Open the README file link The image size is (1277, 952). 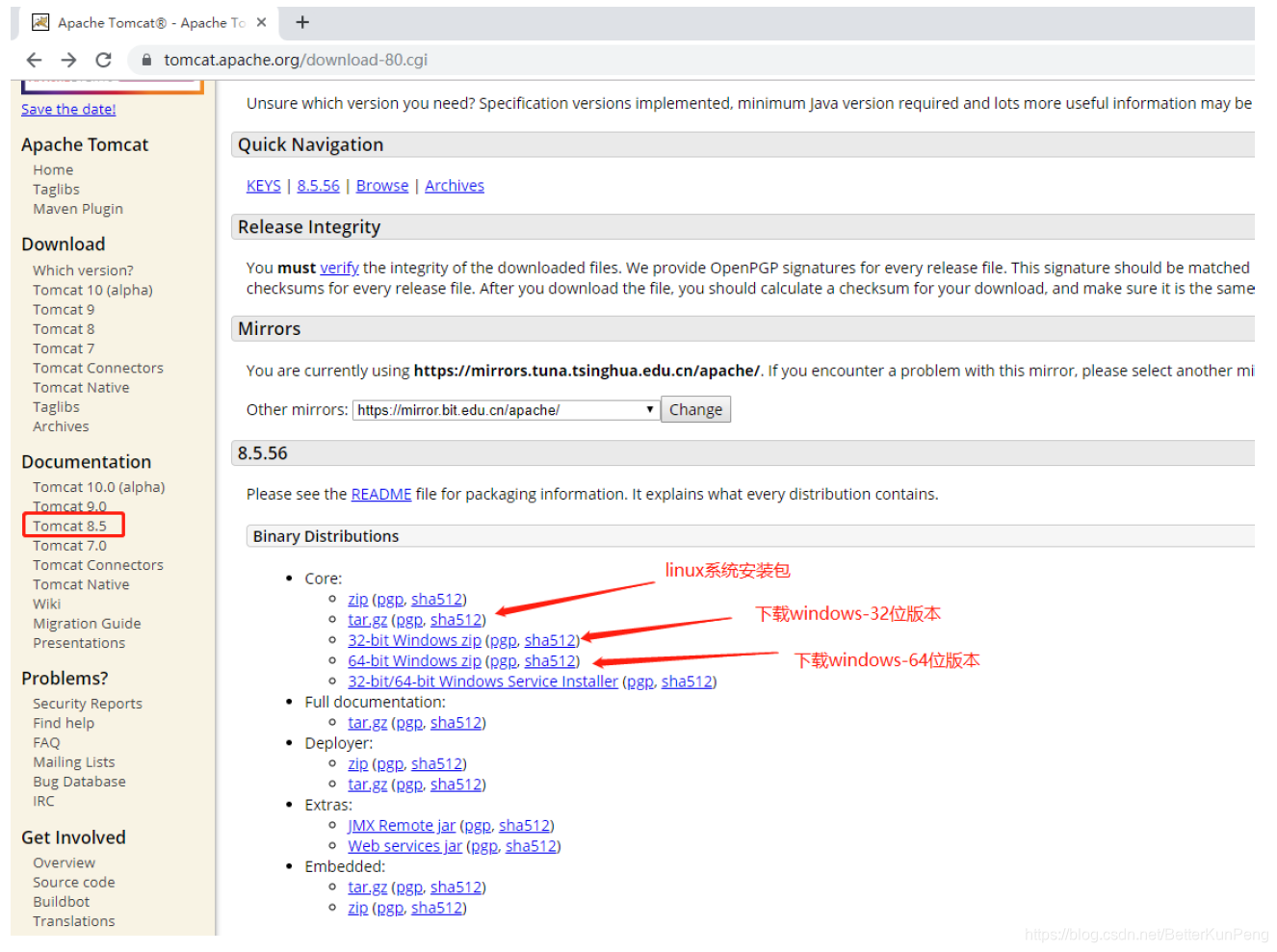[381, 494]
